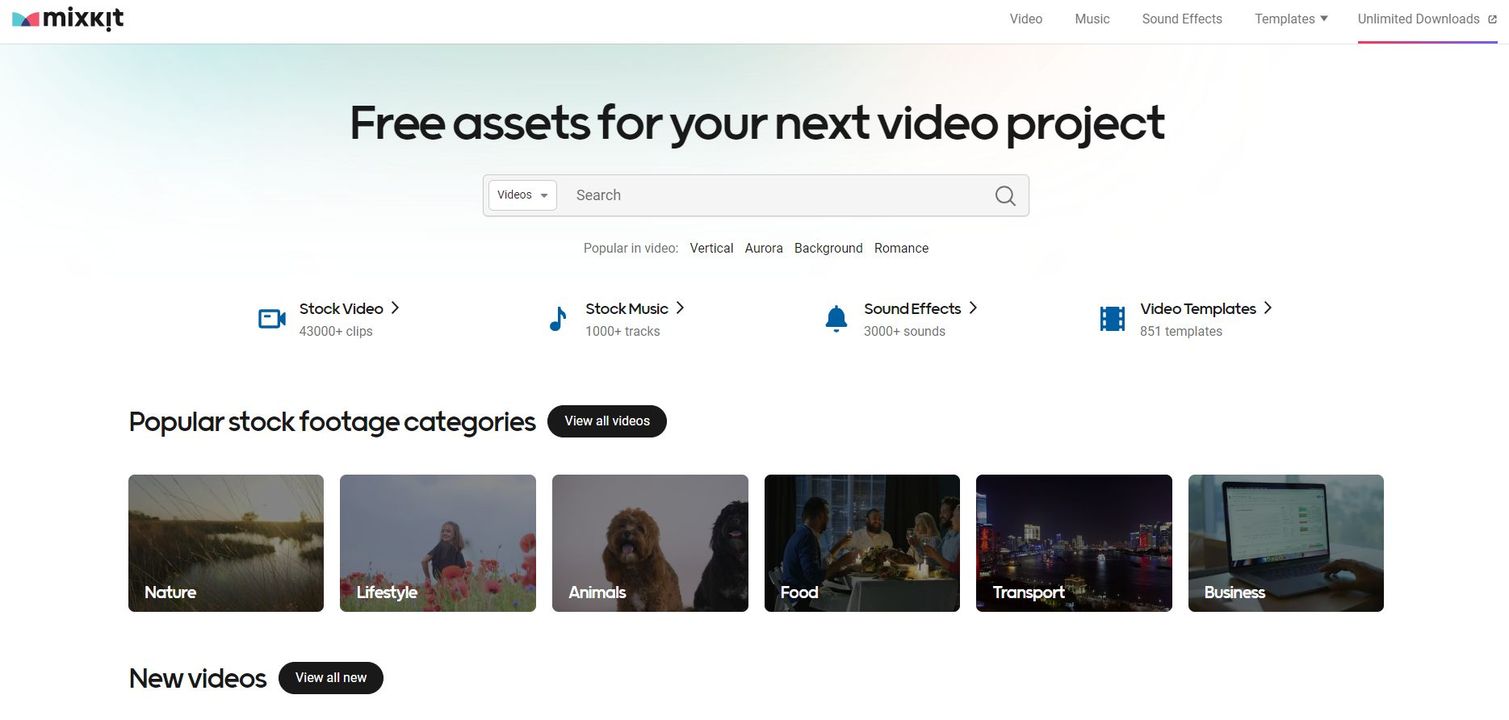The width and height of the screenshot is (1509, 720).
Task: Select the Romance popular search link
Action: coord(901,248)
